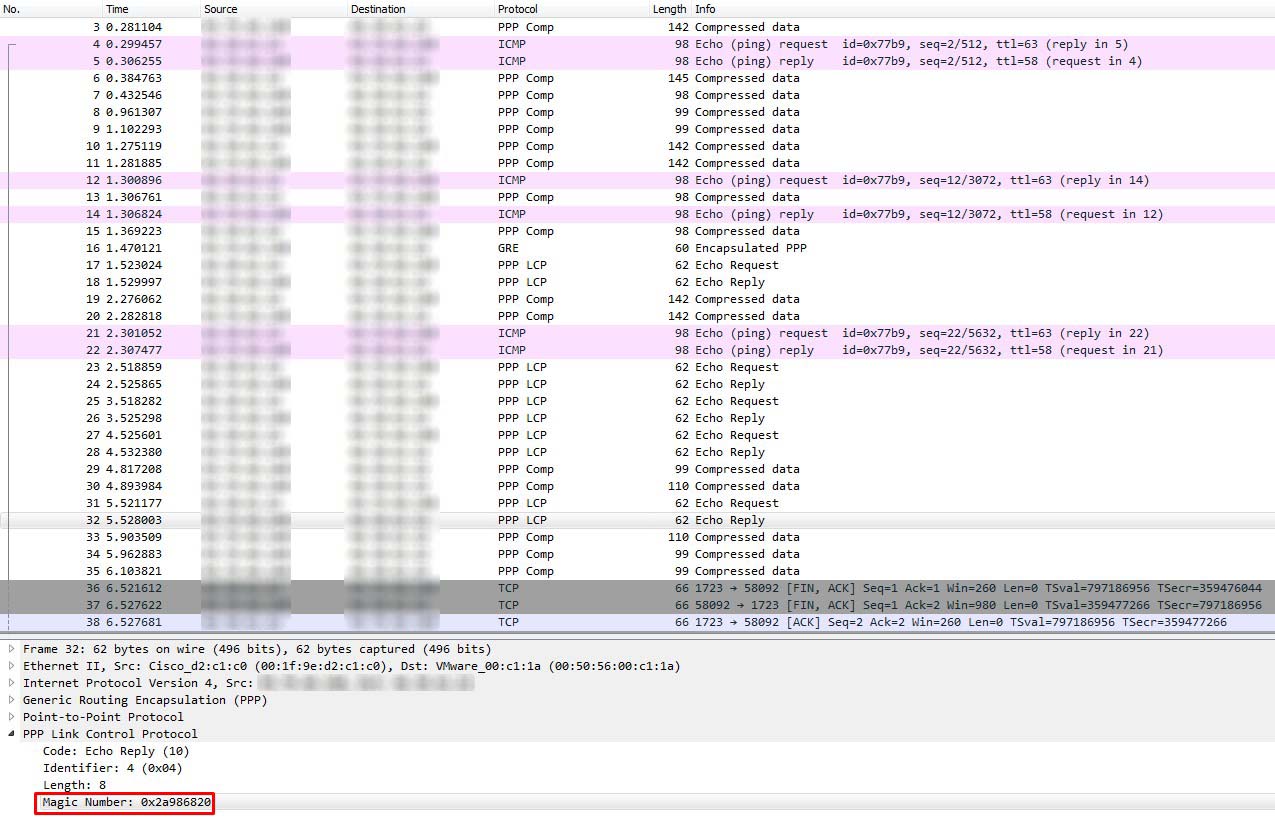Select packet 6 with length 145
Viewport: 1275px width, 820px height.
637,78
